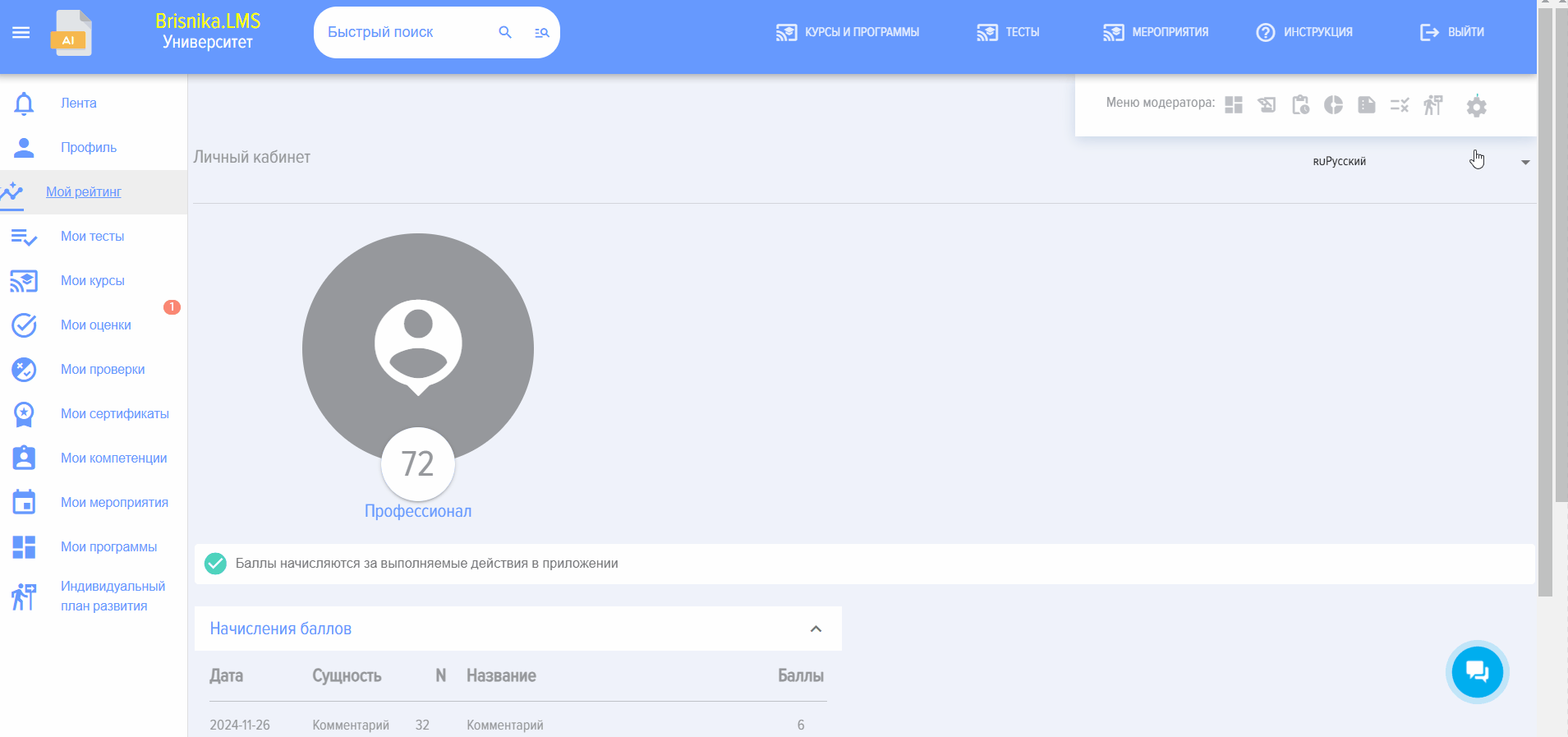Open Мероприятия in the top navigation
The image size is (1568, 737).
pos(1156,33)
